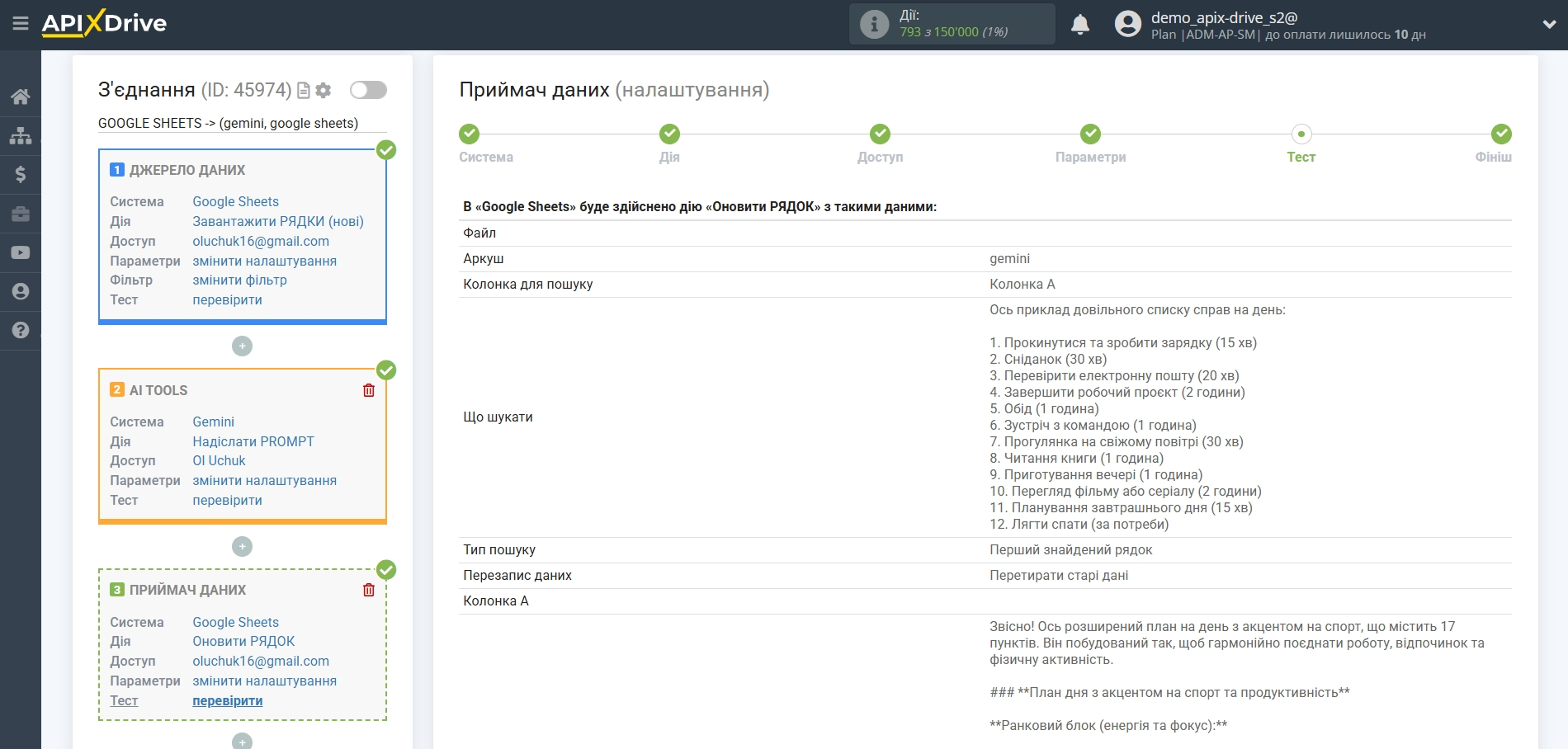This screenshot has width=1568, height=749.
Task: Click змінити налаштування in AI Tools block
Action: [x=264, y=480]
